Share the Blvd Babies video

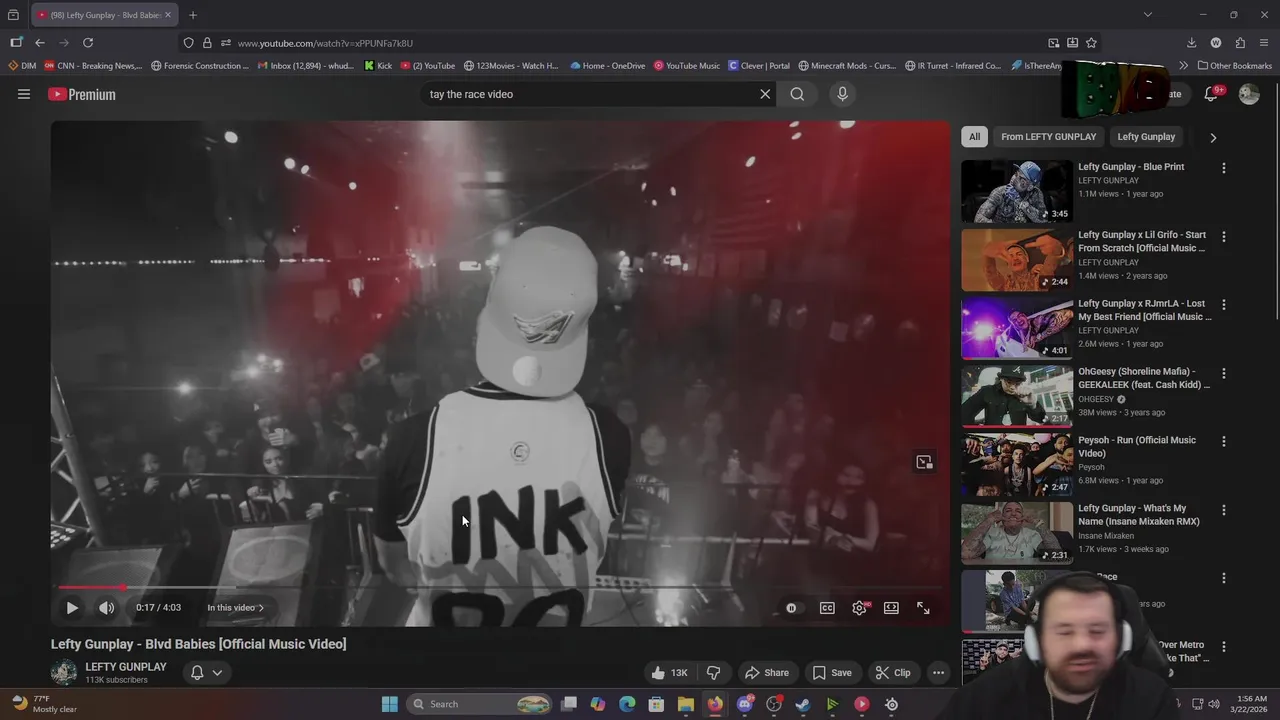[767, 673]
